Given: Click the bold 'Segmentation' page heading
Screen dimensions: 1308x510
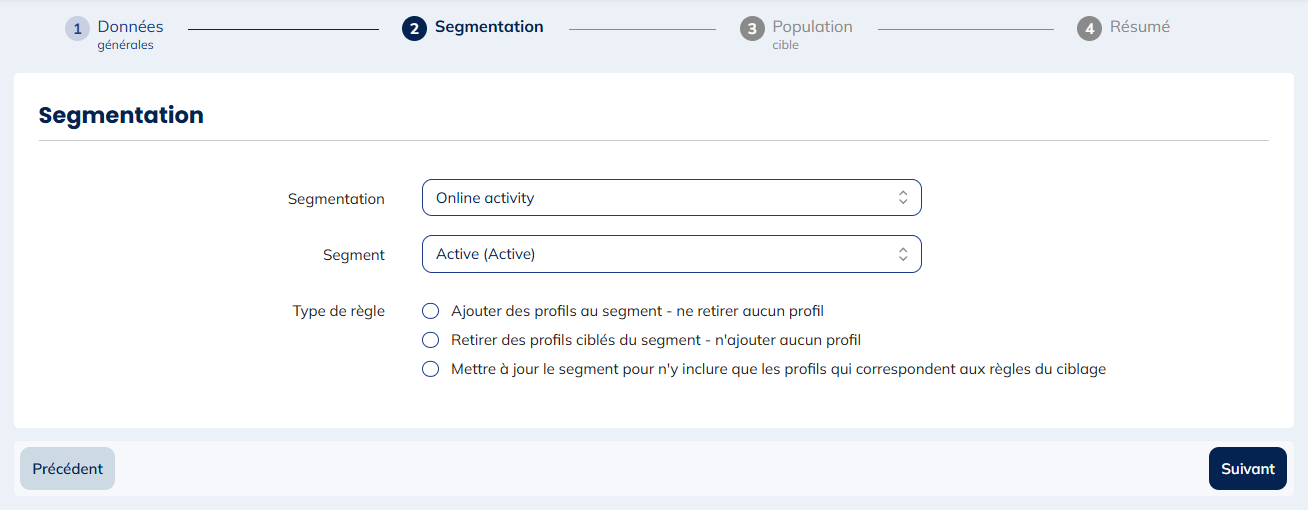Looking at the screenshot, I should (x=121, y=115).
